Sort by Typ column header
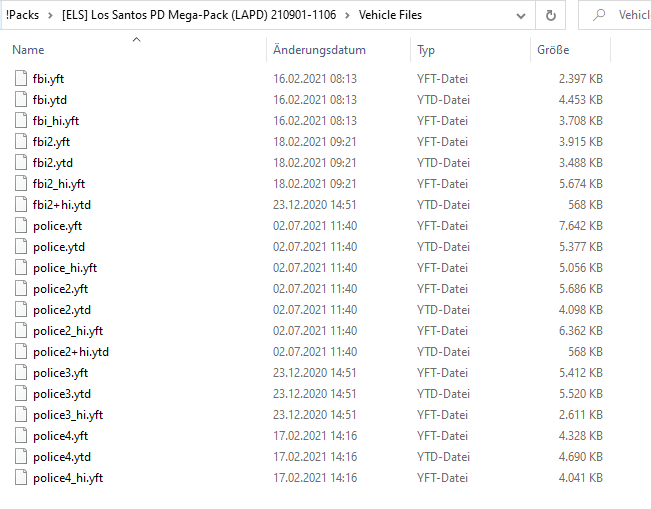The width and height of the screenshot is (651, 509). (426, 50)
